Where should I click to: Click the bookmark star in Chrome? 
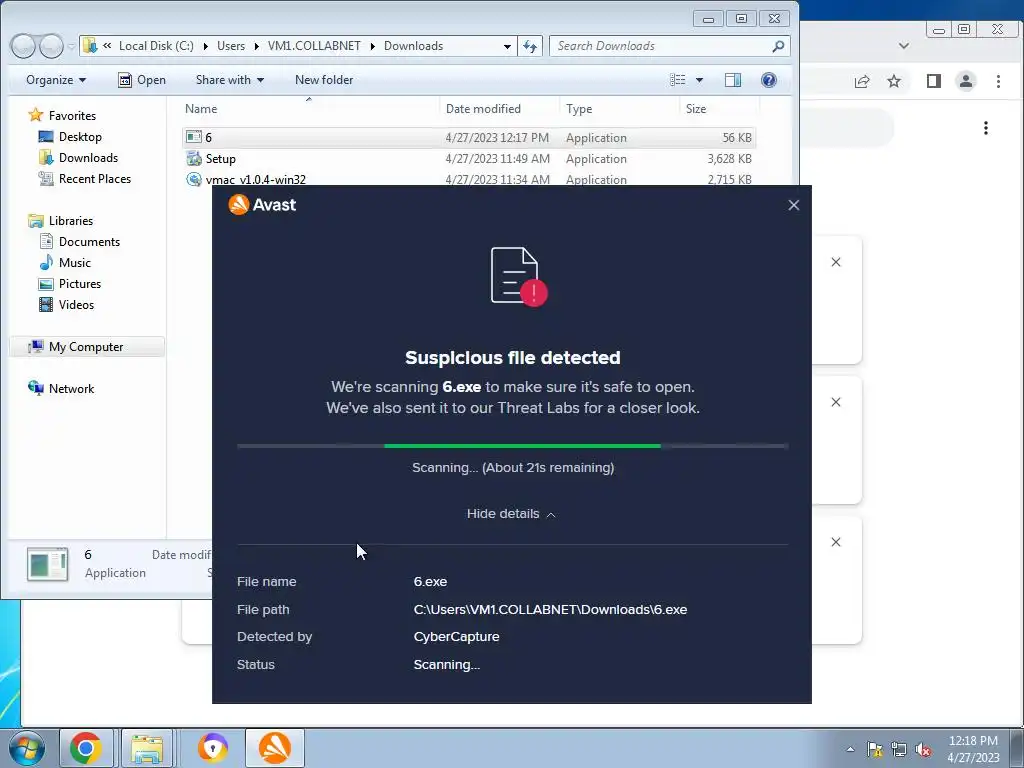pyautogui.click(x=894, y=81)
